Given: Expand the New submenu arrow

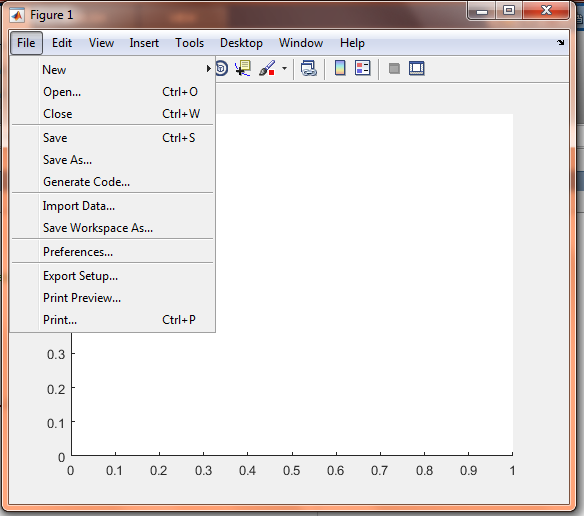Looking at the screenshot, I should coord(209,69).
